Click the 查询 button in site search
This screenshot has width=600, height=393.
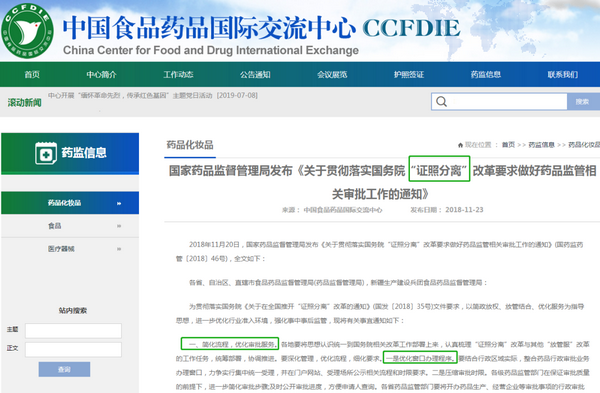(64, 369)
